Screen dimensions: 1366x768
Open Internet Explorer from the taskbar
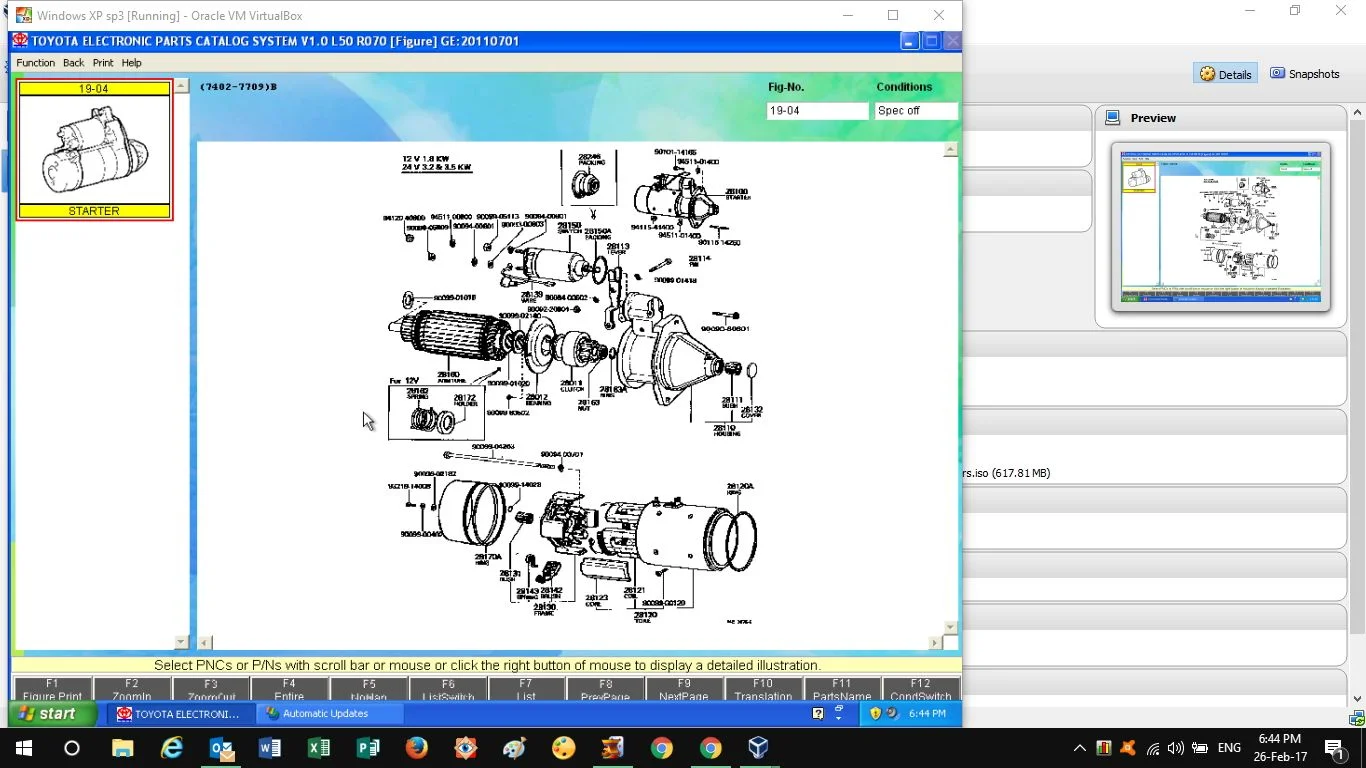pos(172,748)
